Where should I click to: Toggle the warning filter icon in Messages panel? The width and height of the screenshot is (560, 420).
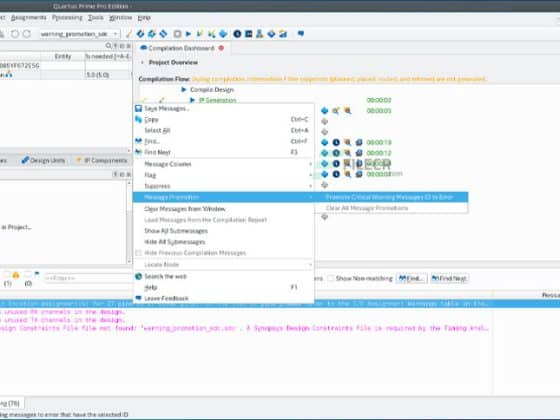[x=16, y=275]
